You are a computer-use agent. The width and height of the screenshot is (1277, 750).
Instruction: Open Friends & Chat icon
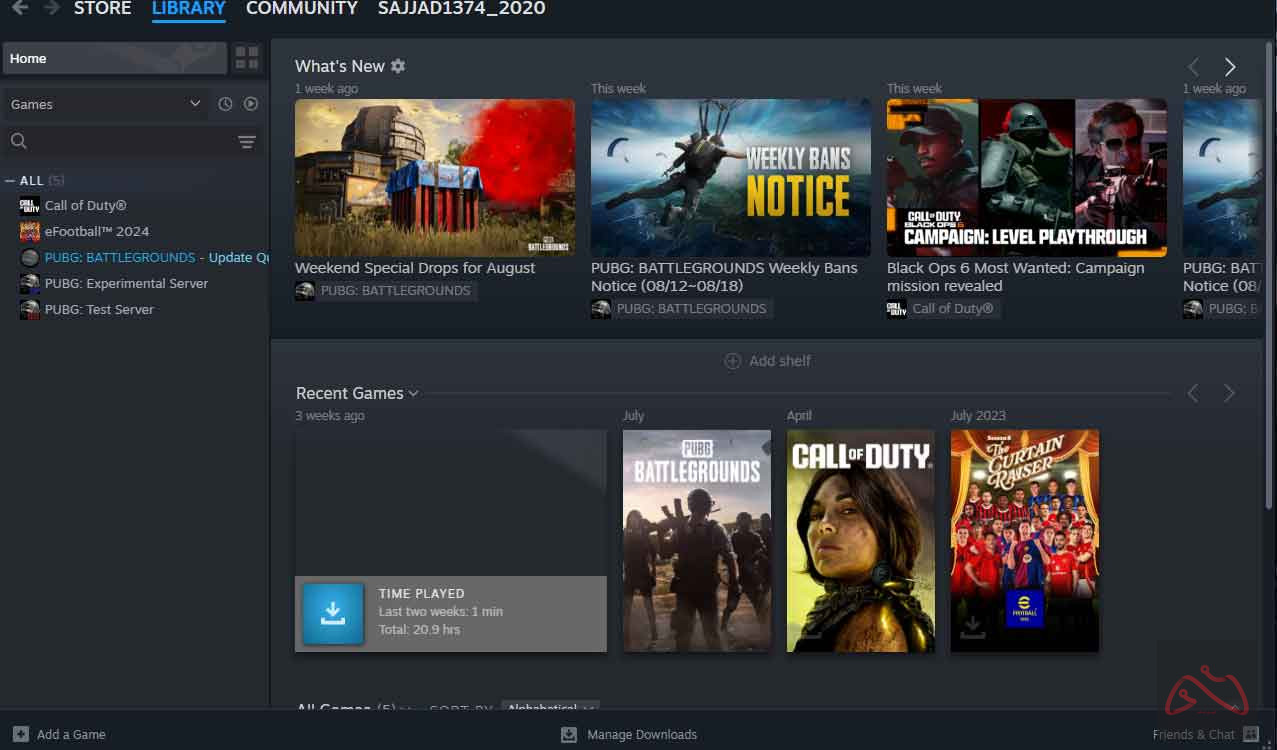1251,734
